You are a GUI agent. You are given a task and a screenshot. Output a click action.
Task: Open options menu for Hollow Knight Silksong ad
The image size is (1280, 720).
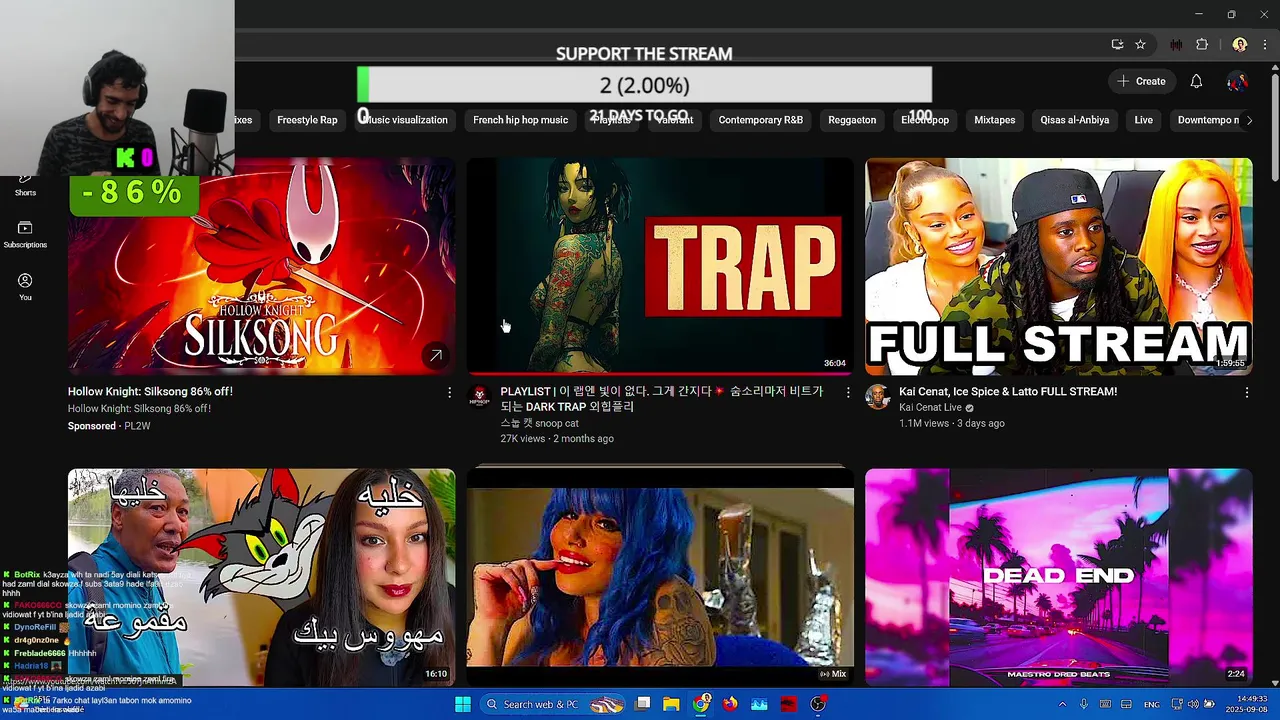point(449,393)
